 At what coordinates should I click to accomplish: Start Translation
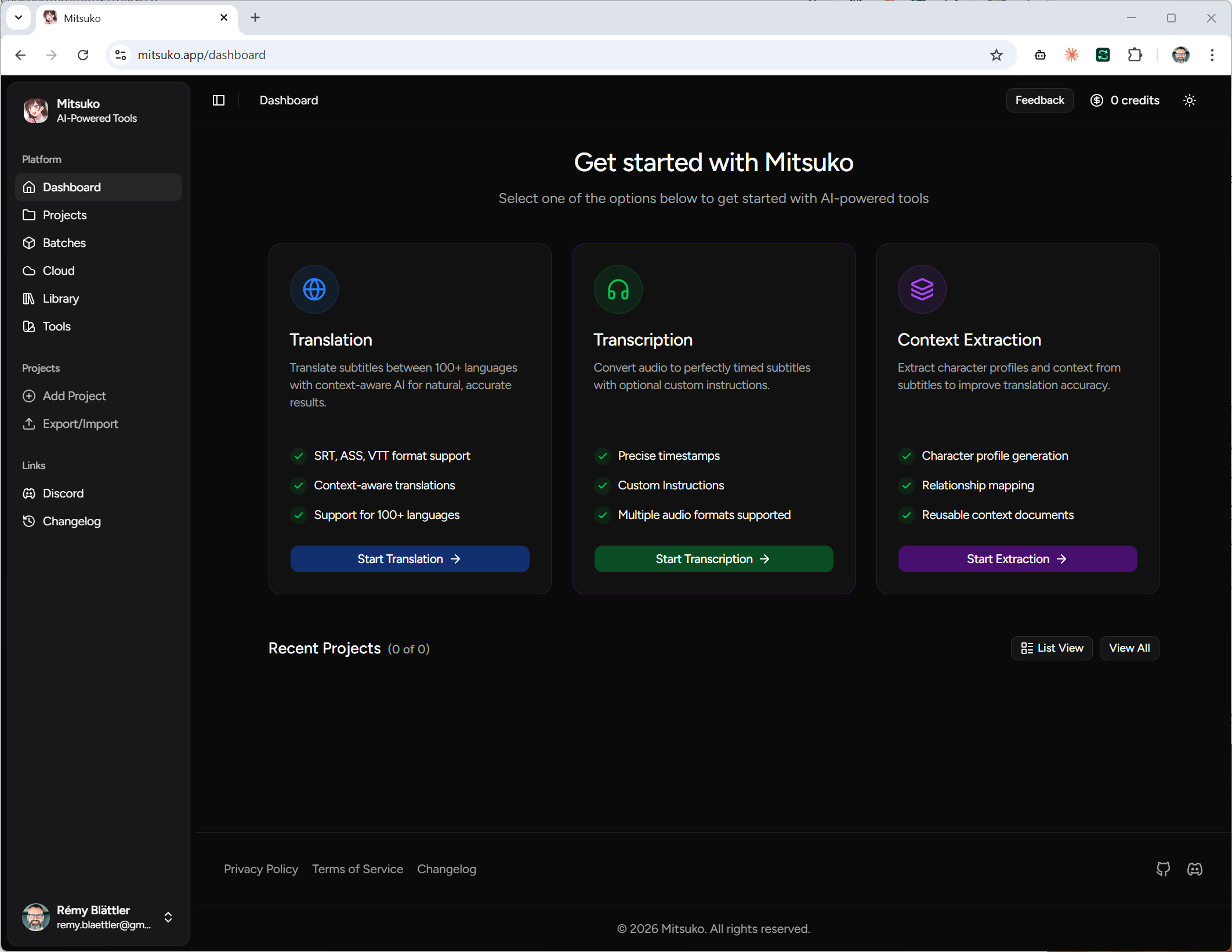(x=410, y=559)
